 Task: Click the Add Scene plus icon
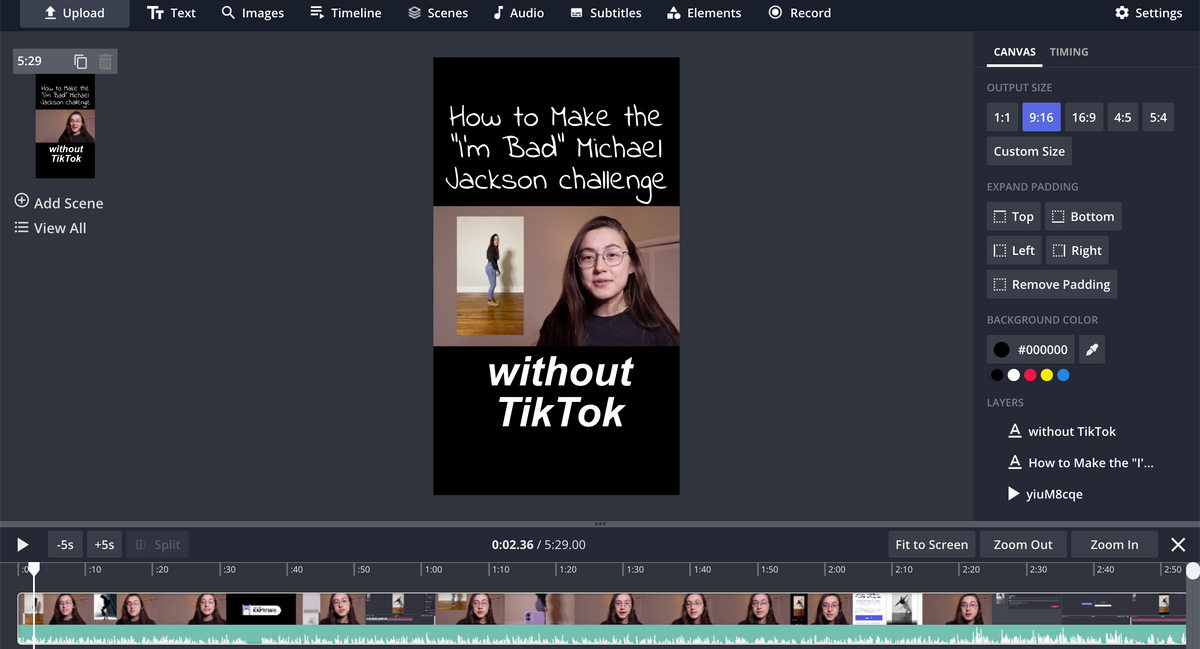pos(22,201)
